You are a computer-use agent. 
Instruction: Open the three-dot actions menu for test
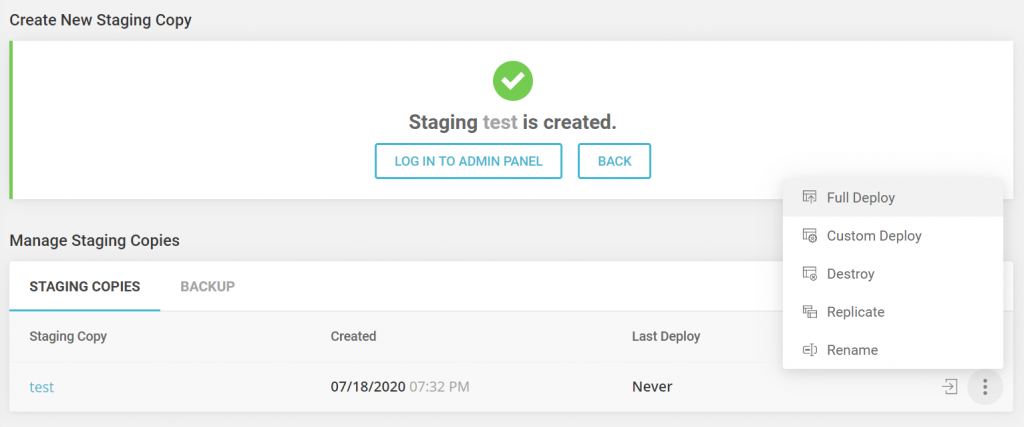[985, 387]
